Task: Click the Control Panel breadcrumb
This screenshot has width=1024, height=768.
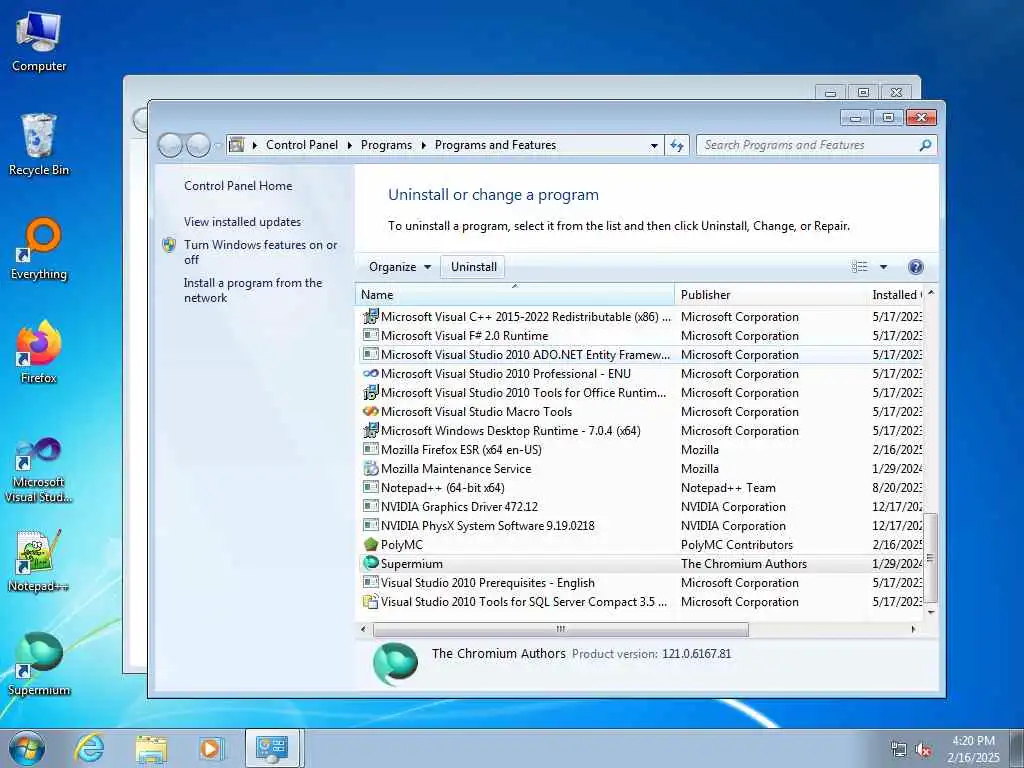Action: click(x=302, y=145)
